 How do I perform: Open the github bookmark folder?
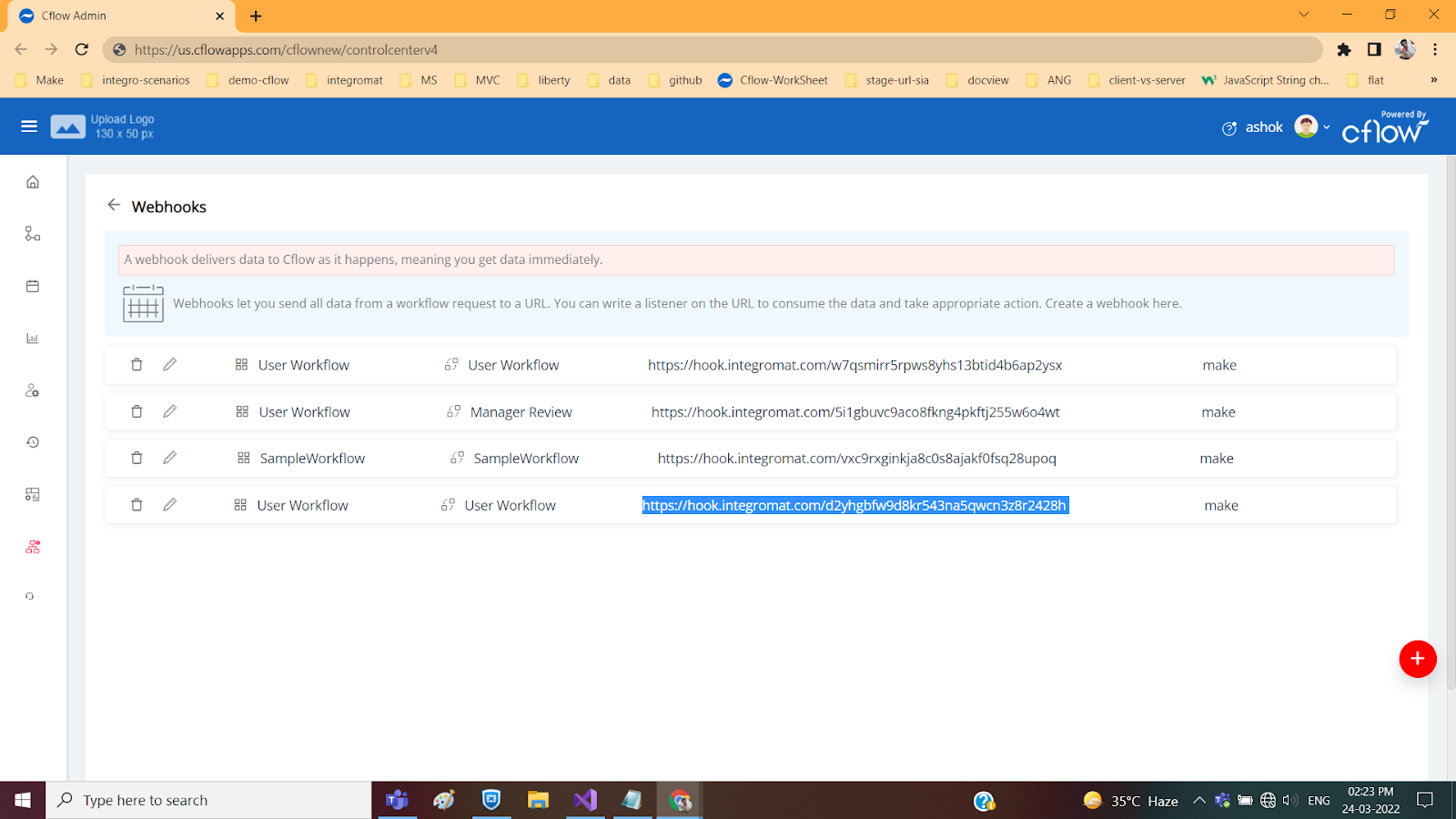point(675,80)
